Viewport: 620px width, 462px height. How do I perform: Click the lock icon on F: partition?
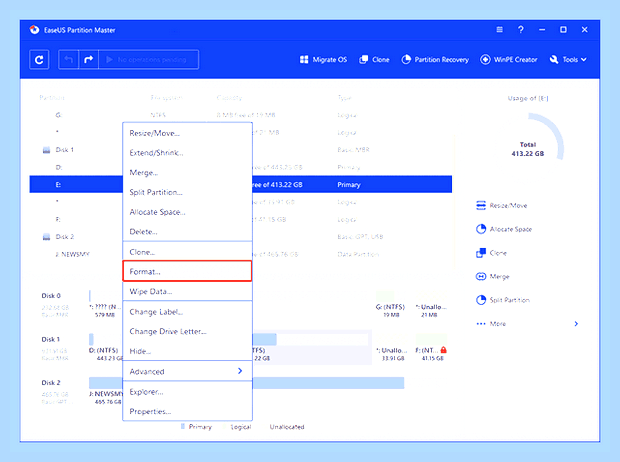[x=444, y=350]
